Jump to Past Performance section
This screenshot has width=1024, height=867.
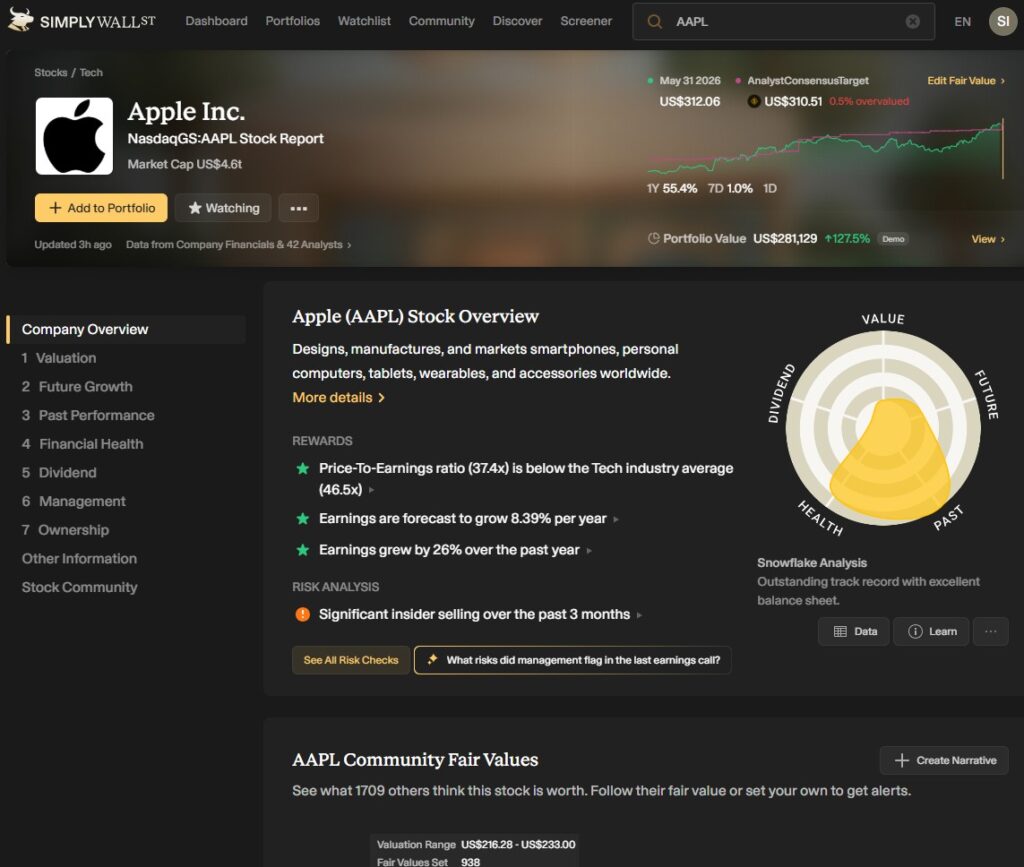pos(88,416)
